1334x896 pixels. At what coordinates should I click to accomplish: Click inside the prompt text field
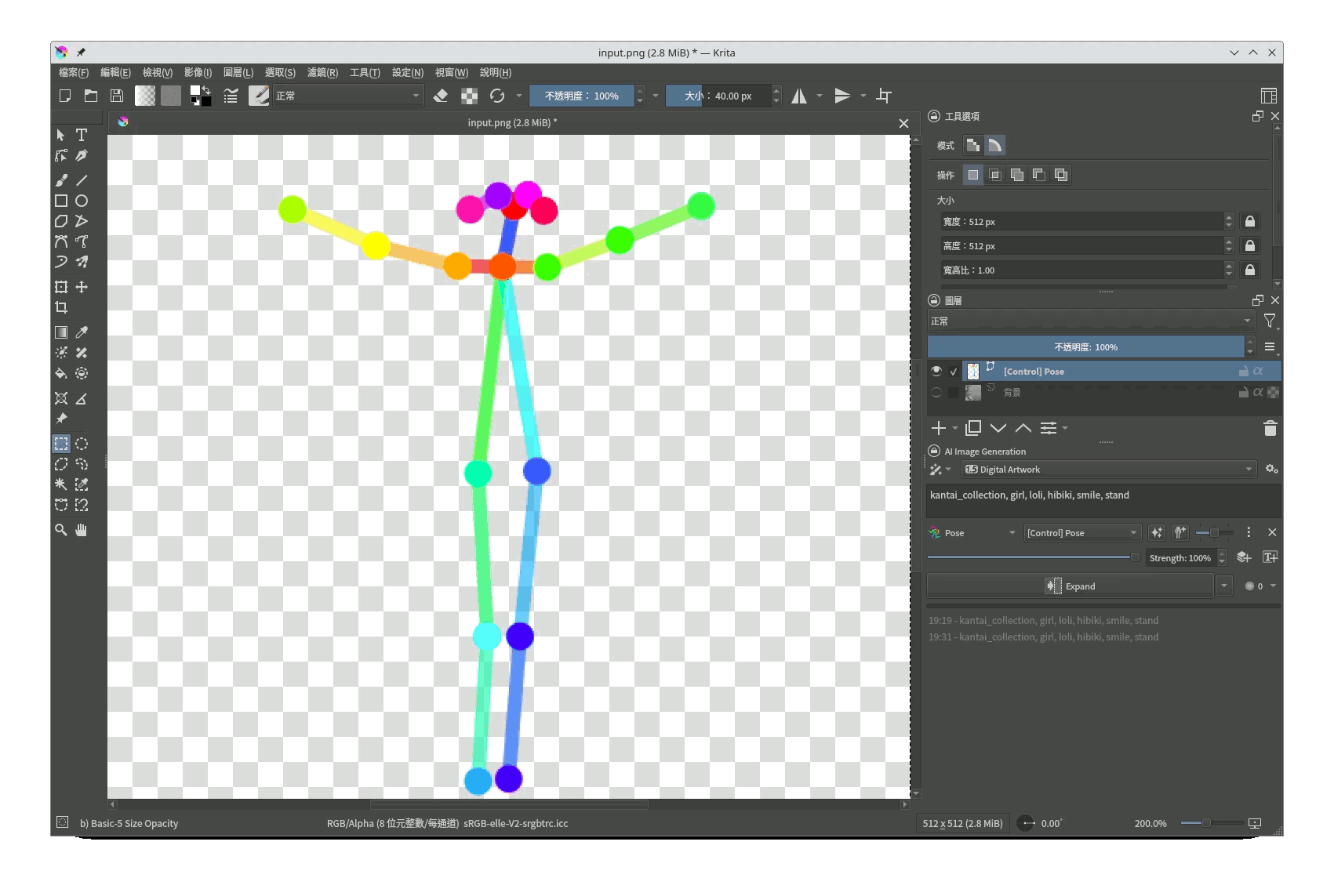click(1098, 500)
